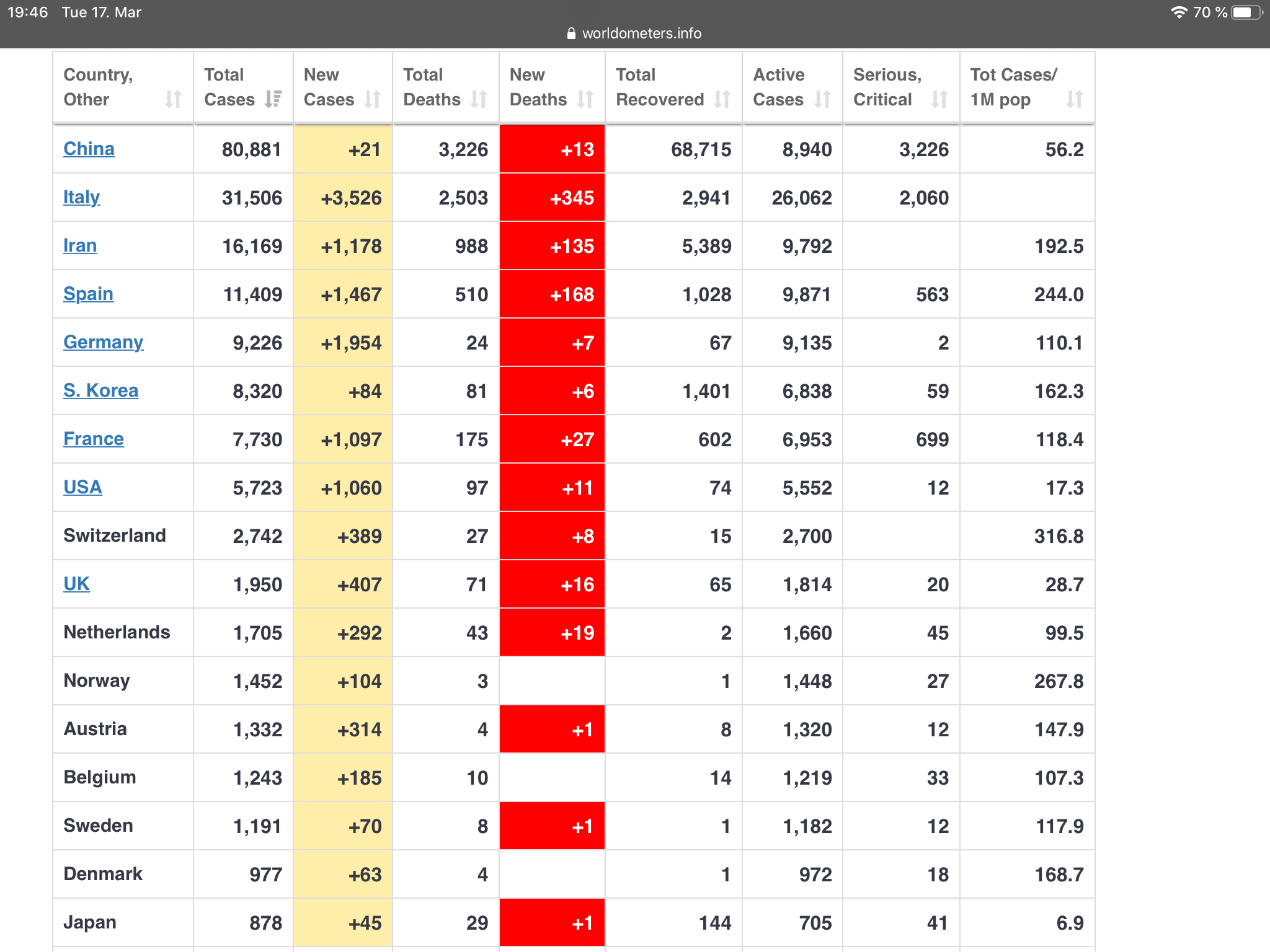The width and height of the screenshot is (1270, 952).
Task: Sort by Total Recovered arrow icon
Action: pyautogui.click(x=722, y=99)
